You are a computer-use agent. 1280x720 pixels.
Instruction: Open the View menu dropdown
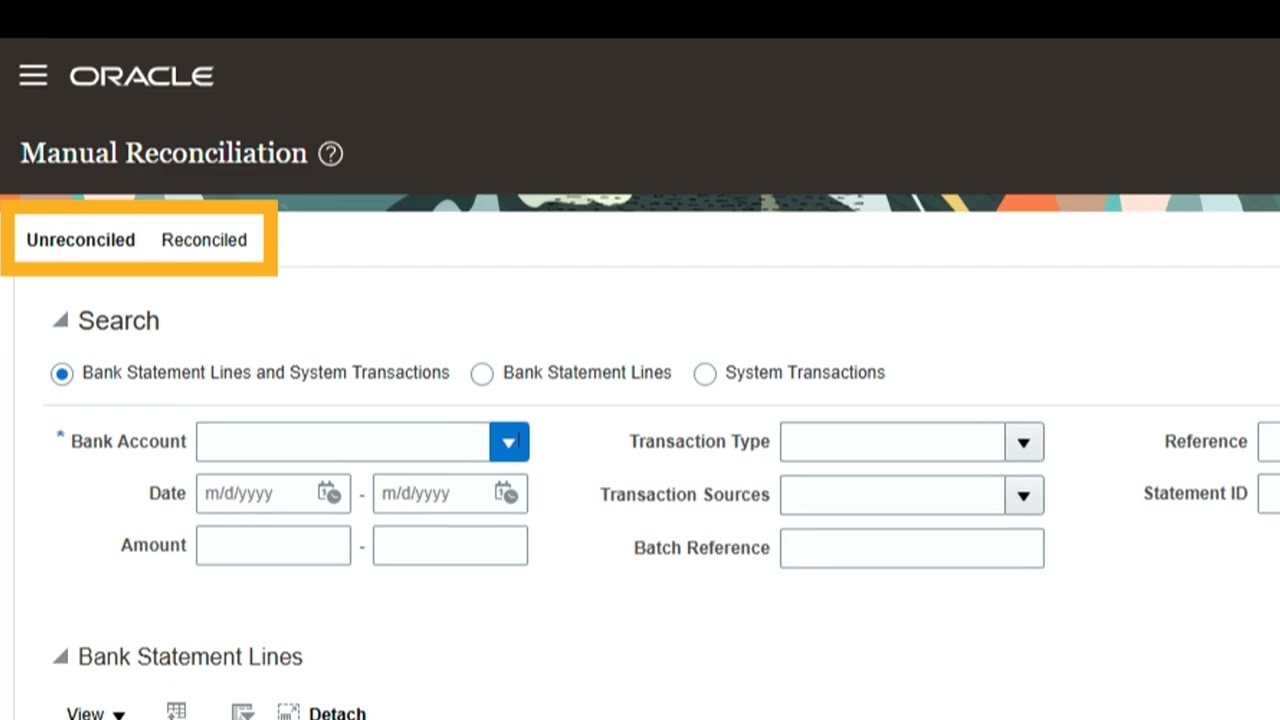point(96,713)
